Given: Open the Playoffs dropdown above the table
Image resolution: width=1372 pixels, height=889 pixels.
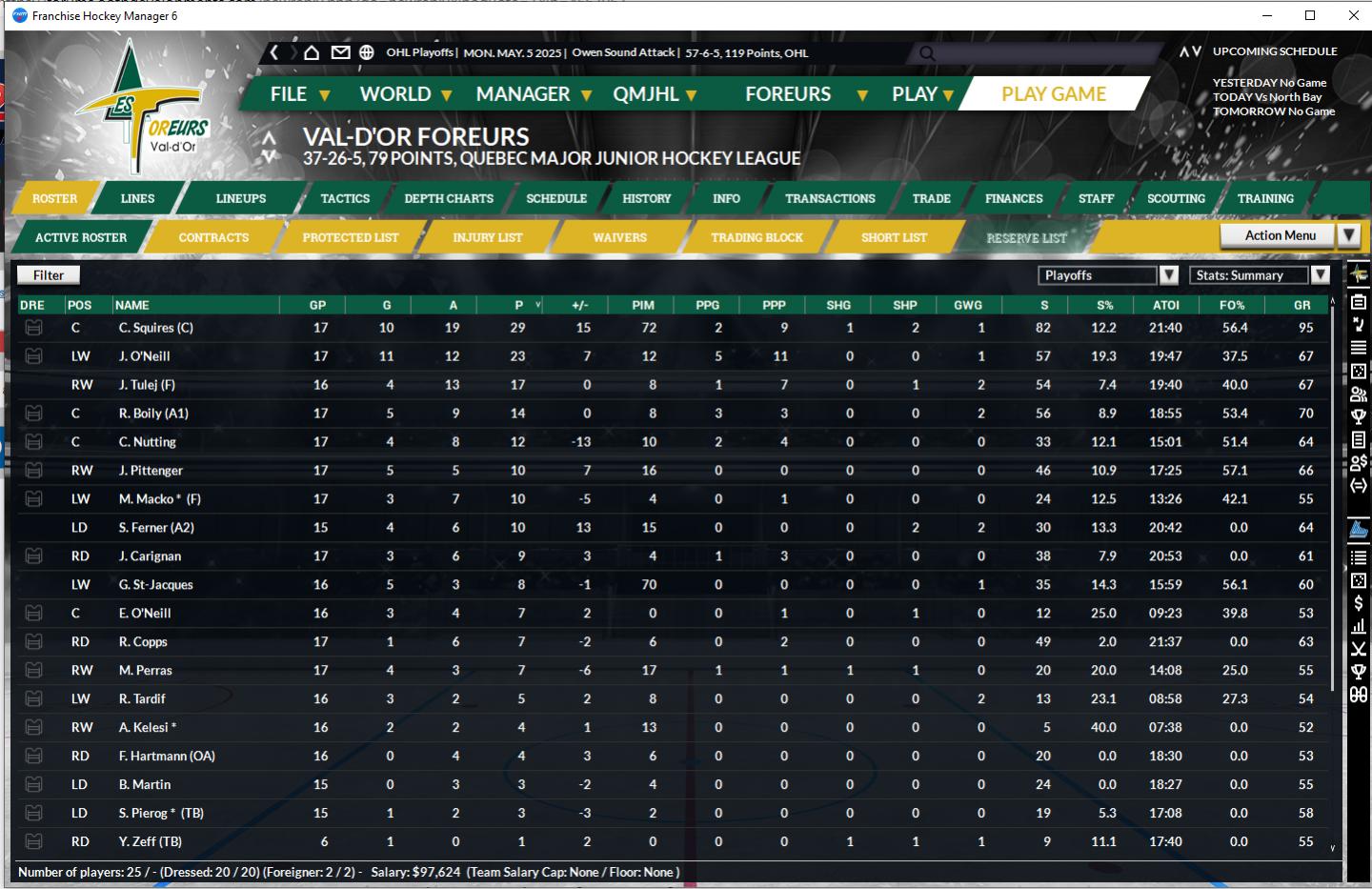Looking at the screenshot, I should [x=1168, y=275].
